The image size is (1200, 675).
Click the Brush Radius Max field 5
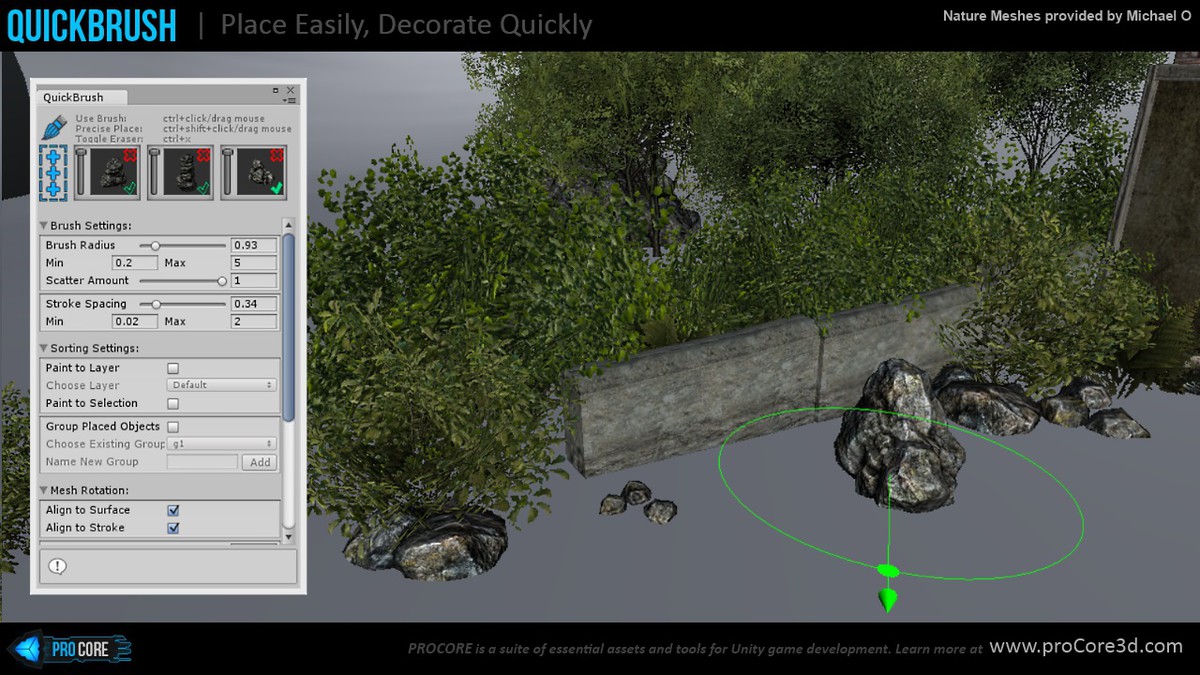tap(254, 263)
